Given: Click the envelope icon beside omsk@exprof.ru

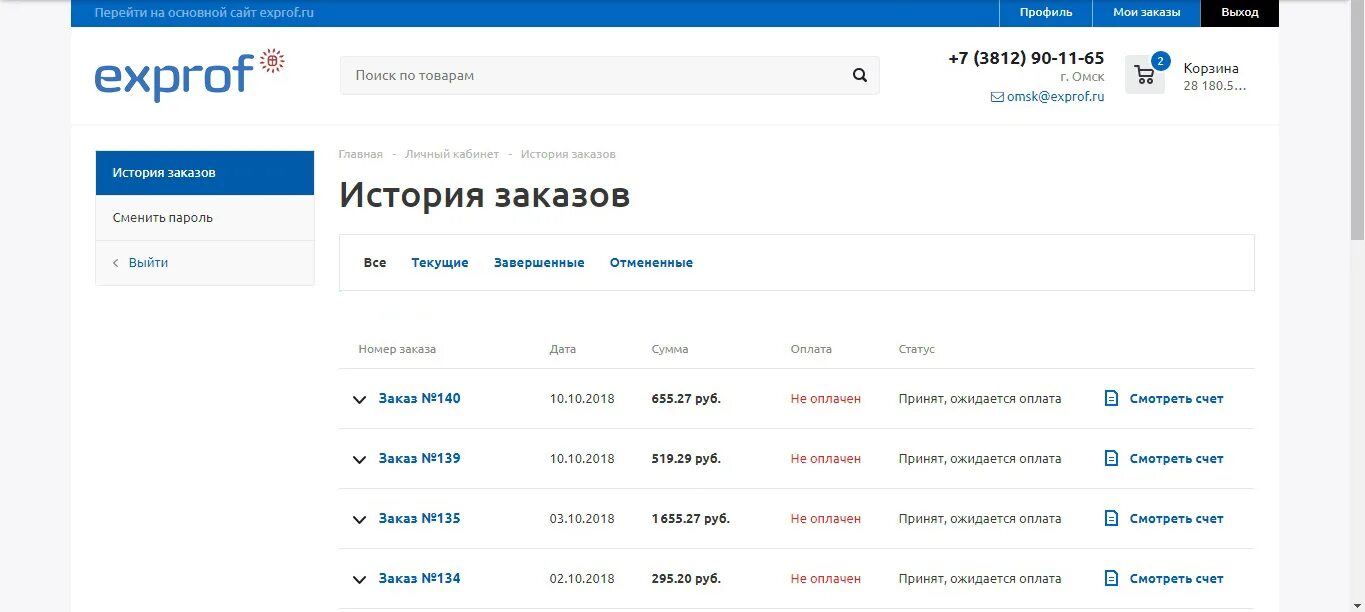Looking at the screenshot, I should tap(997, 97).
